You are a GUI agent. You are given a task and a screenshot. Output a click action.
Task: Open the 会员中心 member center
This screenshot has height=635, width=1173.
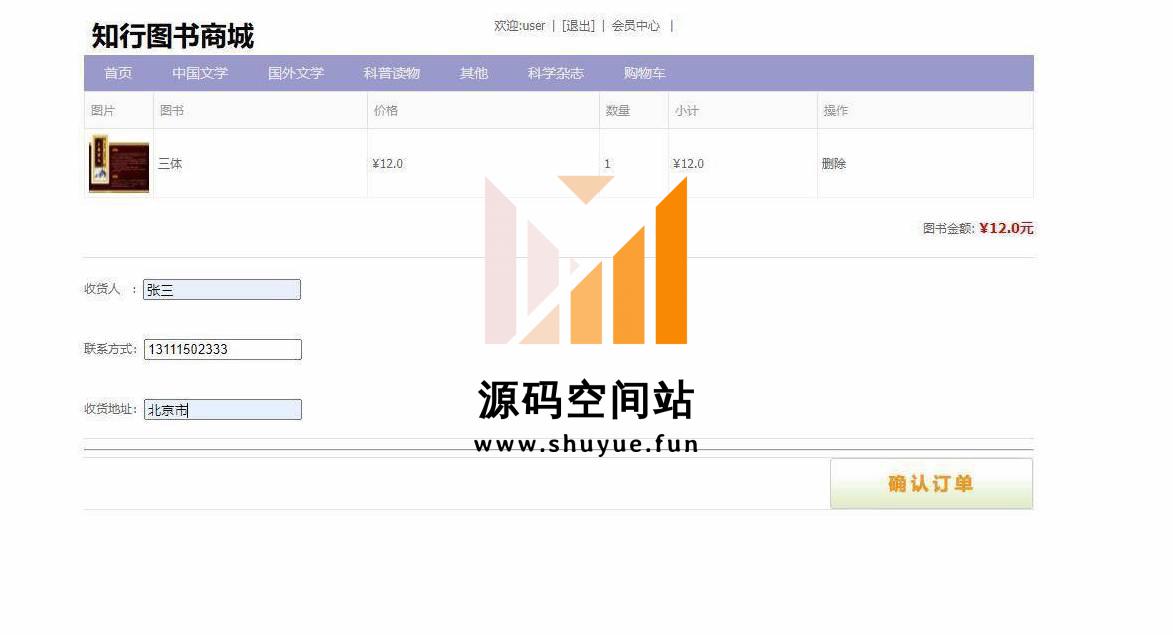636,26
